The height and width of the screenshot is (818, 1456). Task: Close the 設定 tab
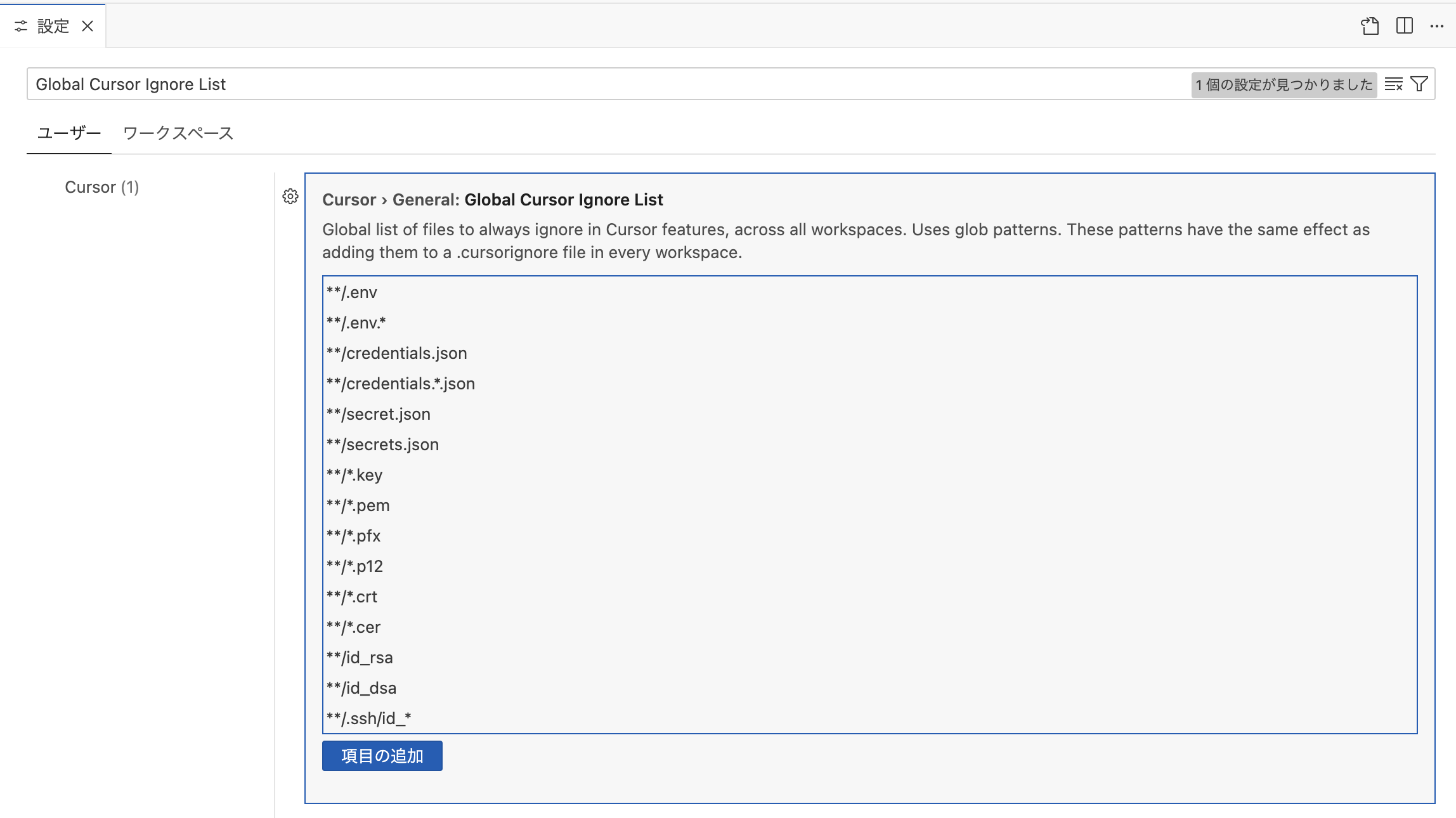point(88,26)
